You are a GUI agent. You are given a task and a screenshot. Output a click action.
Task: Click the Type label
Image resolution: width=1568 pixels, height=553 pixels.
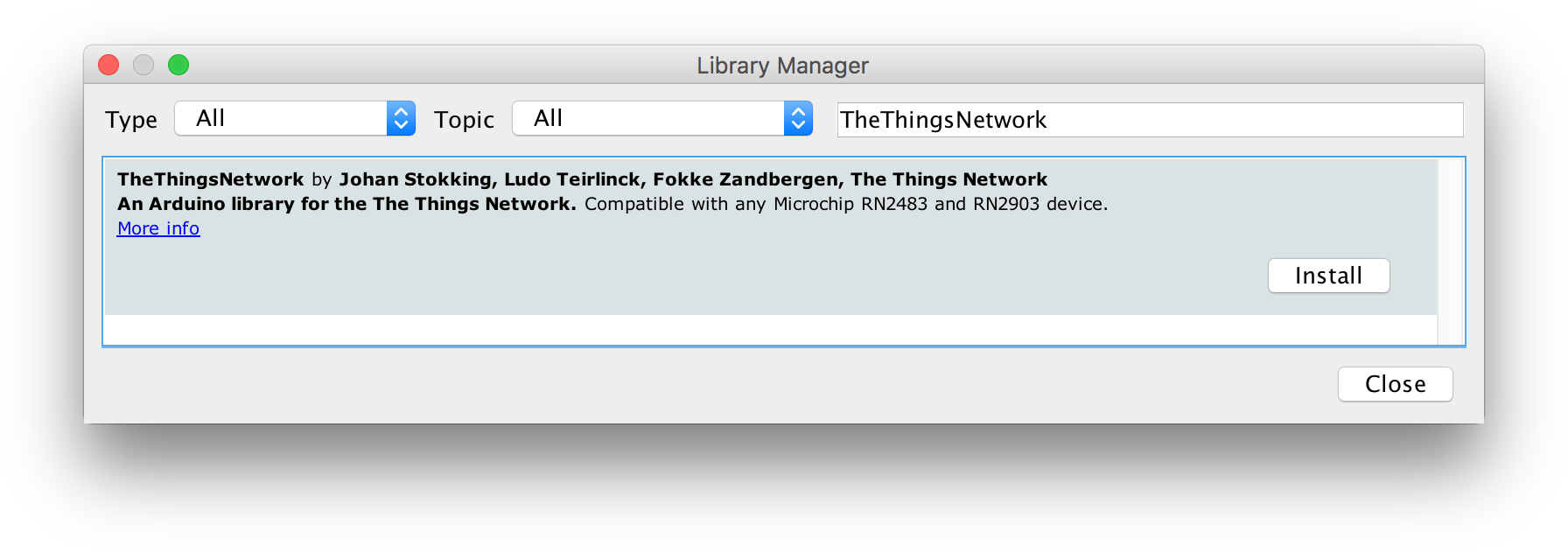pos(130,120)
